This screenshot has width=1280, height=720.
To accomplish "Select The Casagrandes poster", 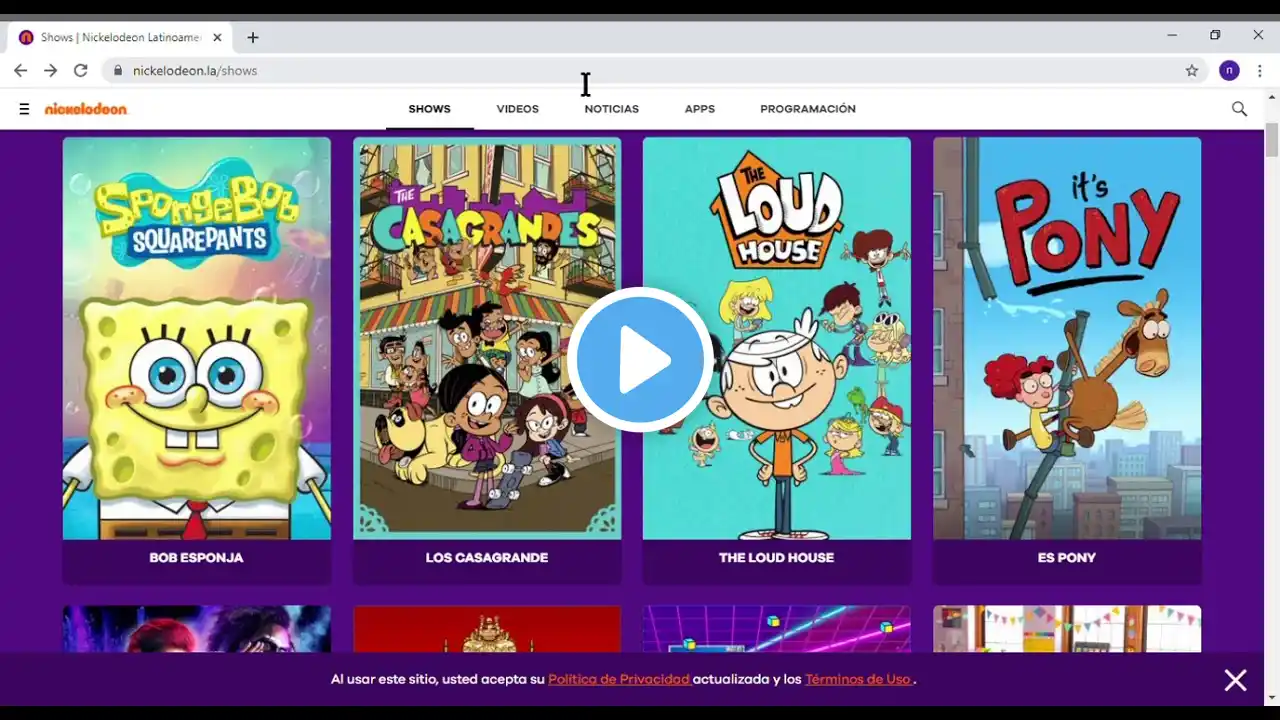I will [x=487, y=338].
